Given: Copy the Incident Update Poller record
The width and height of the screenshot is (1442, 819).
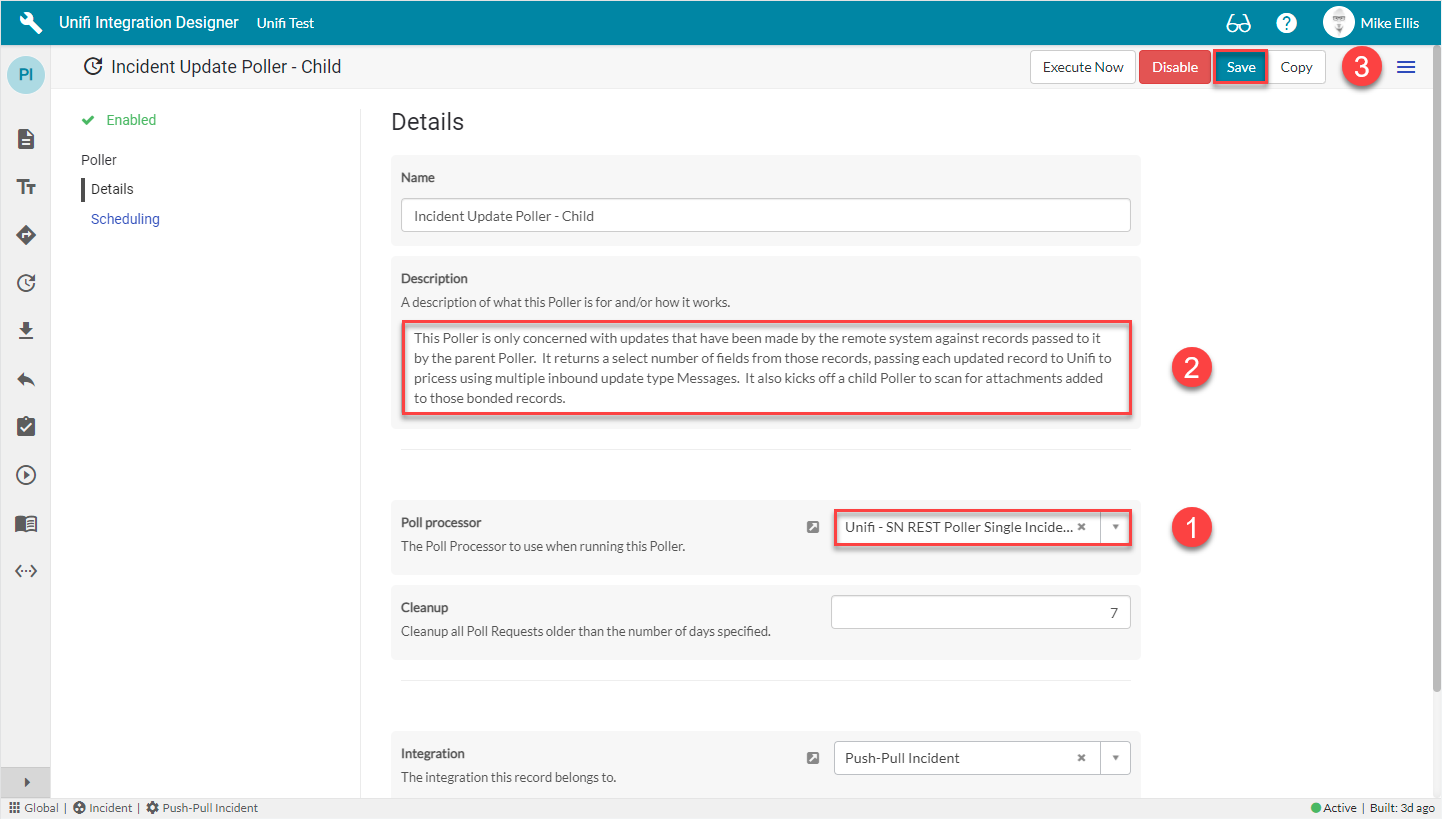Looking at the screenshot, I should pyautogui.click(x=1296, y=66).
